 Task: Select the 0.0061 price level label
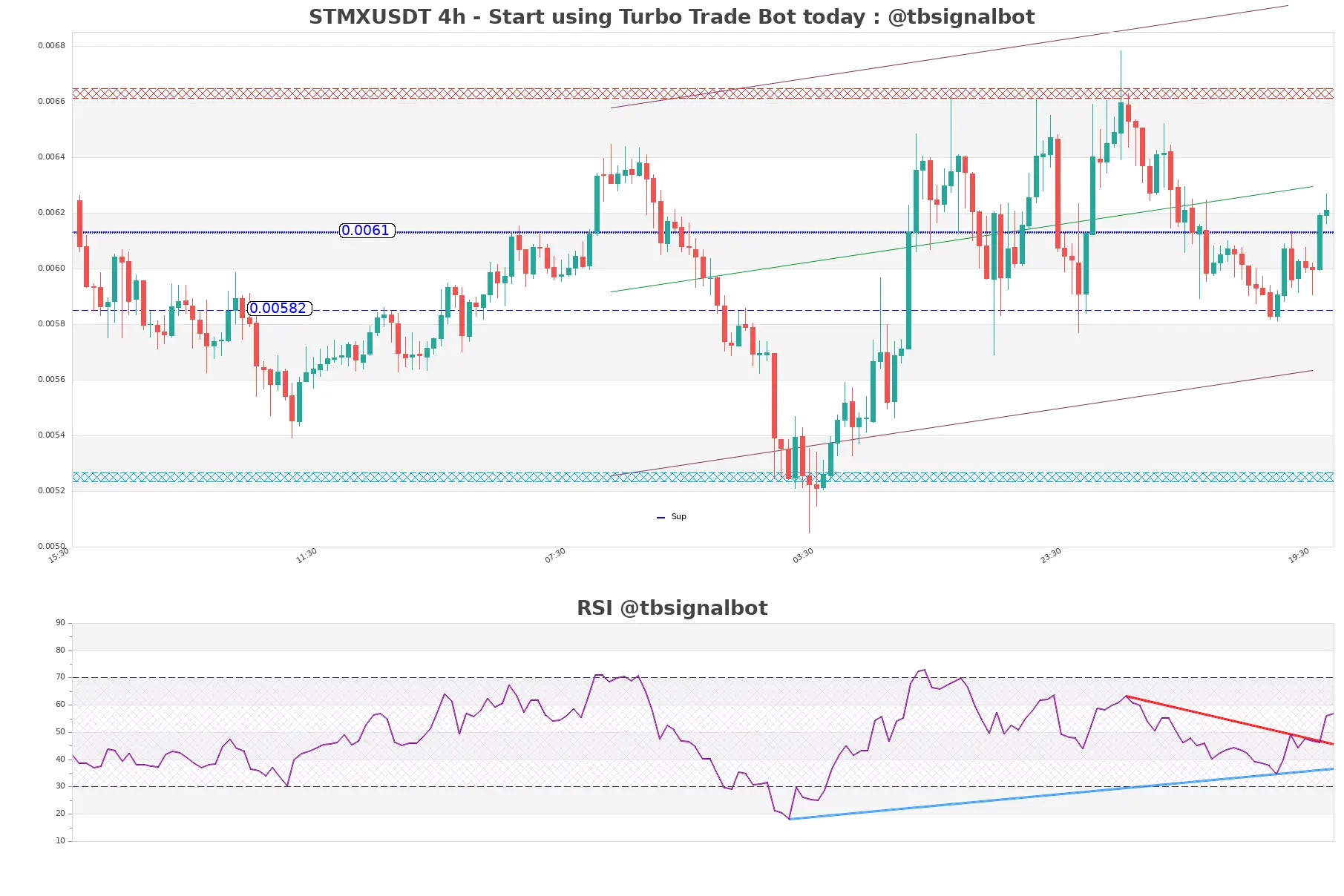[367, 231]
